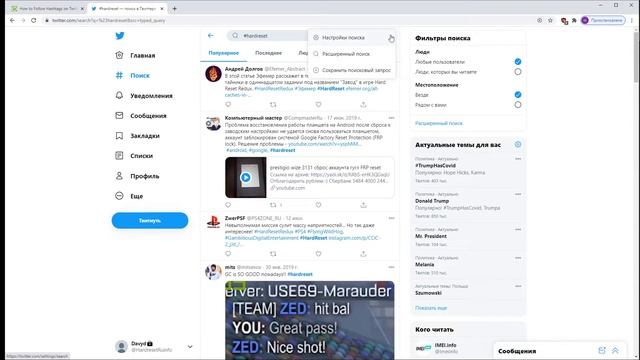Image resolution: width=640 pixels, height=360 pixels.
Task: Reply to Андрей Долгов tweet
Action: click(228, 104)
